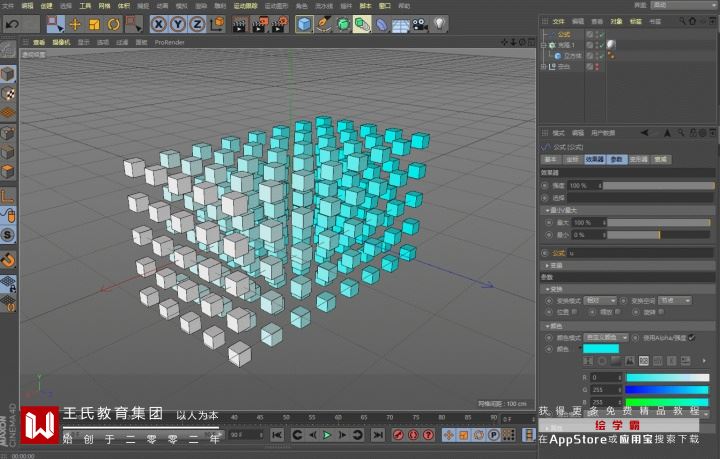Open the Render Settings clapperboard with gear
720x459 pixels.
[x=279, y=24]
